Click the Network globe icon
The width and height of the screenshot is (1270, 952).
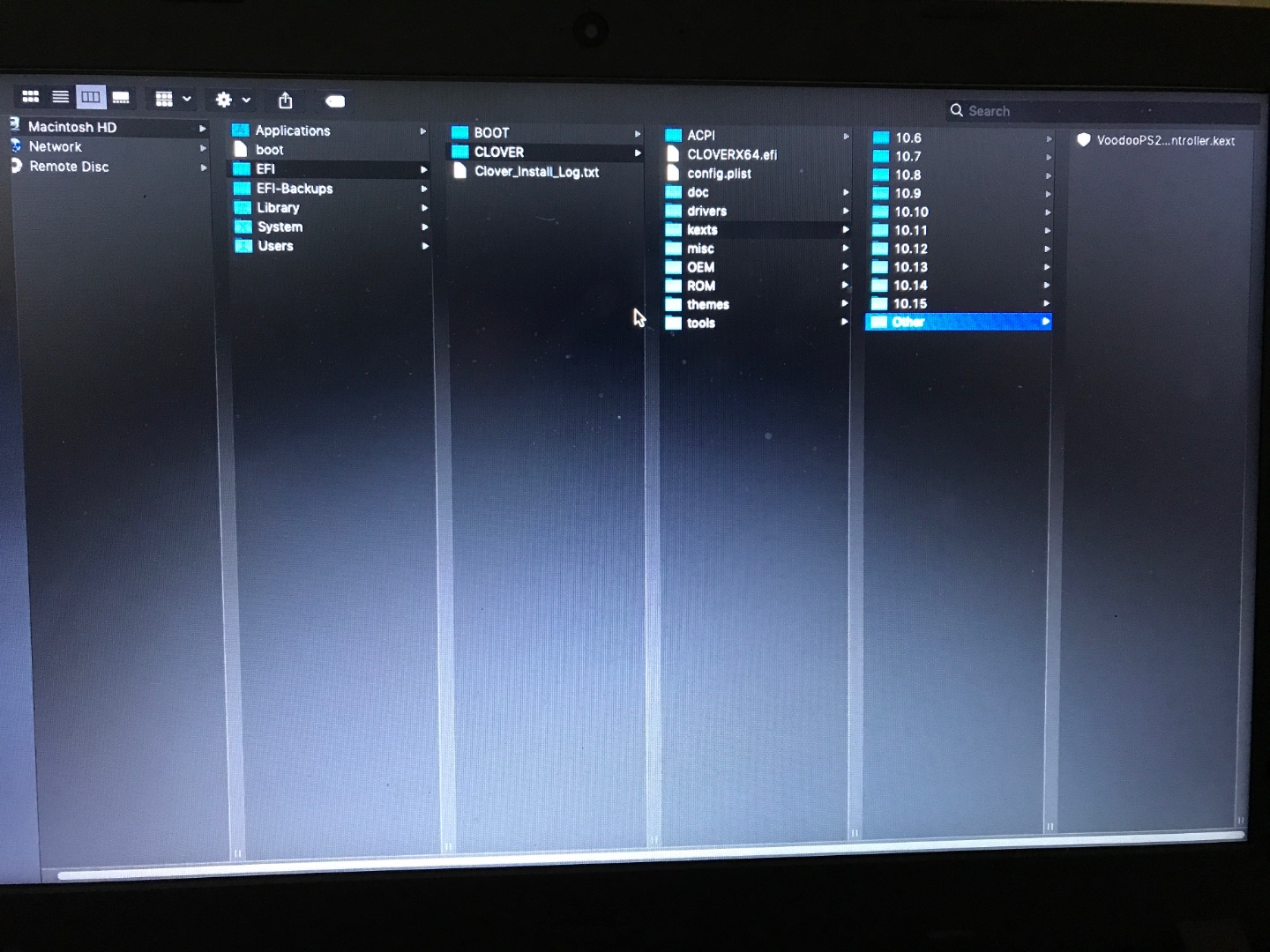pos(15,145)
